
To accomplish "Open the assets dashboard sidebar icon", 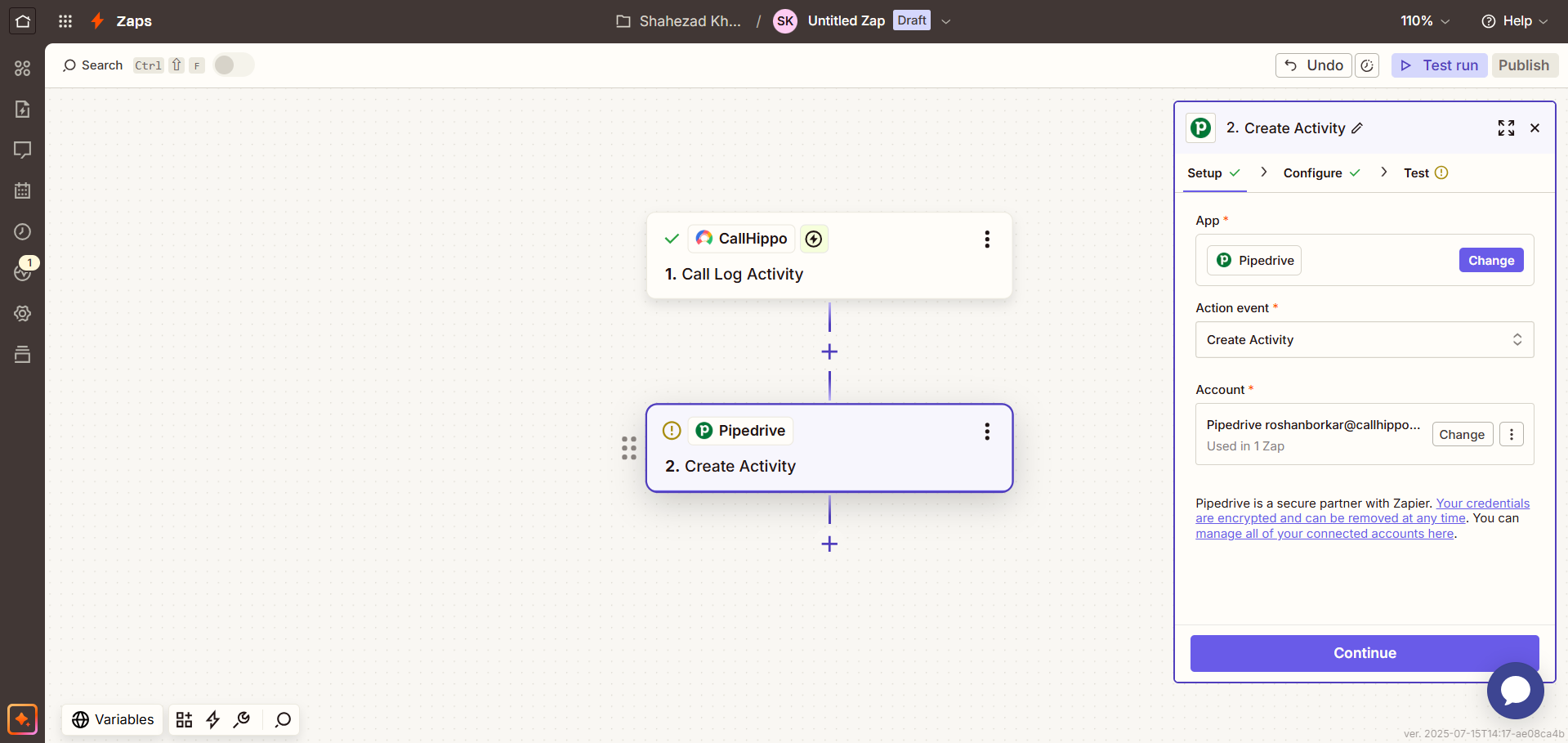I will click(x=22, y=68).
